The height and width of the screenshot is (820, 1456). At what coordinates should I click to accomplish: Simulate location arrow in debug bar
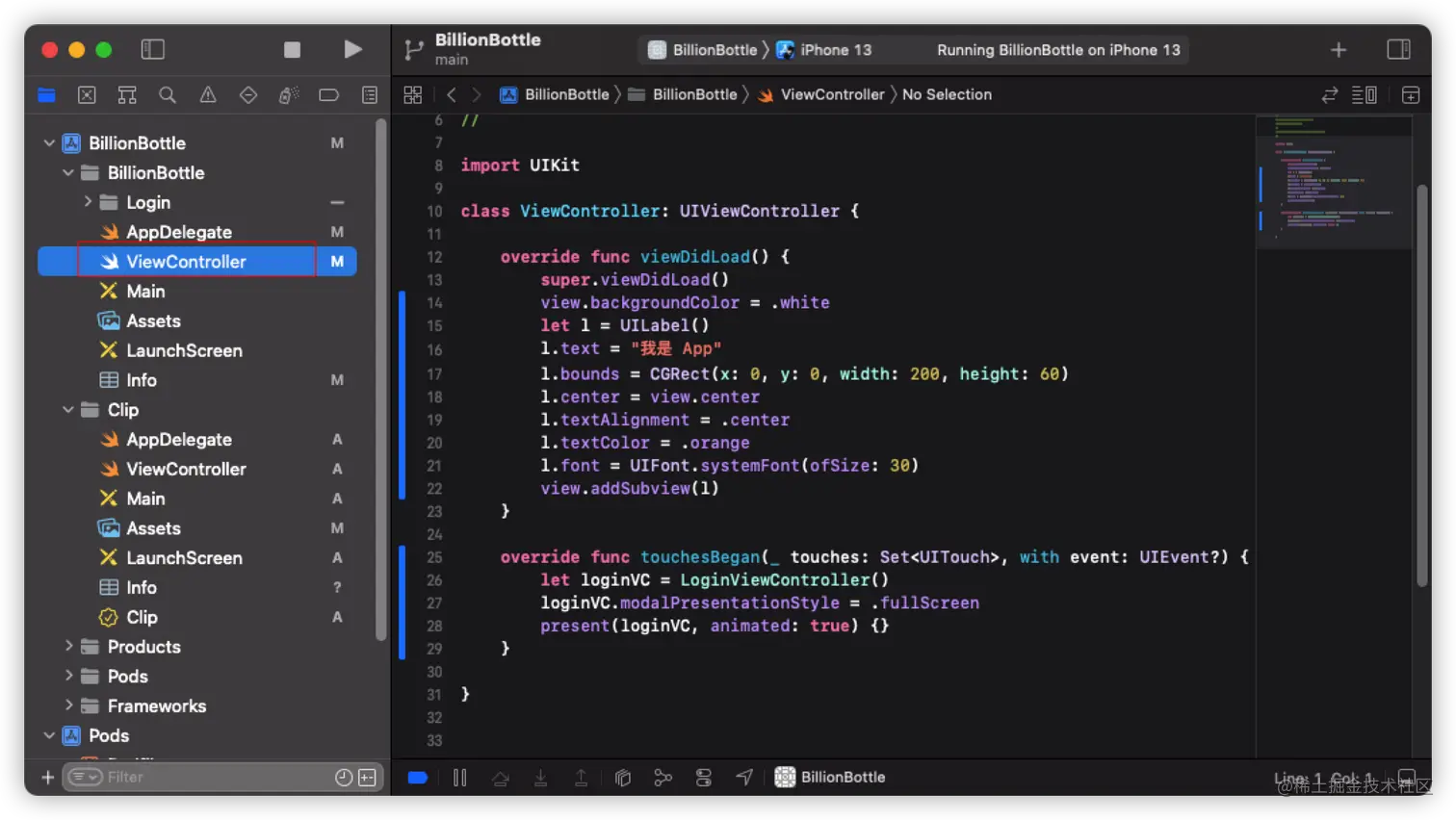pos(744,777)
